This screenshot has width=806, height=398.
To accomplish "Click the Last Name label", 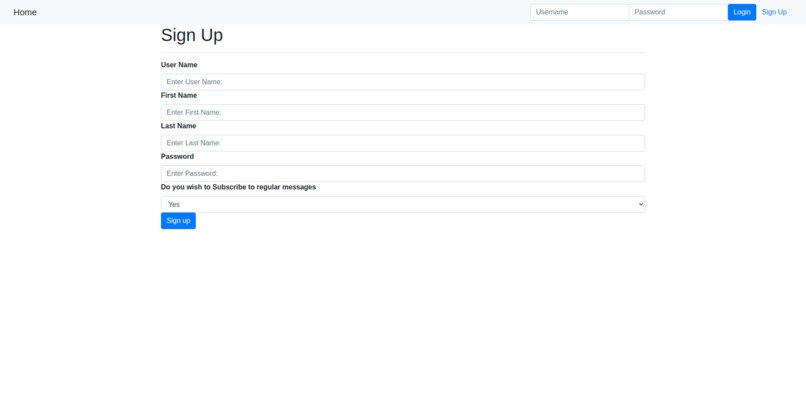I will tap(178, 126).
